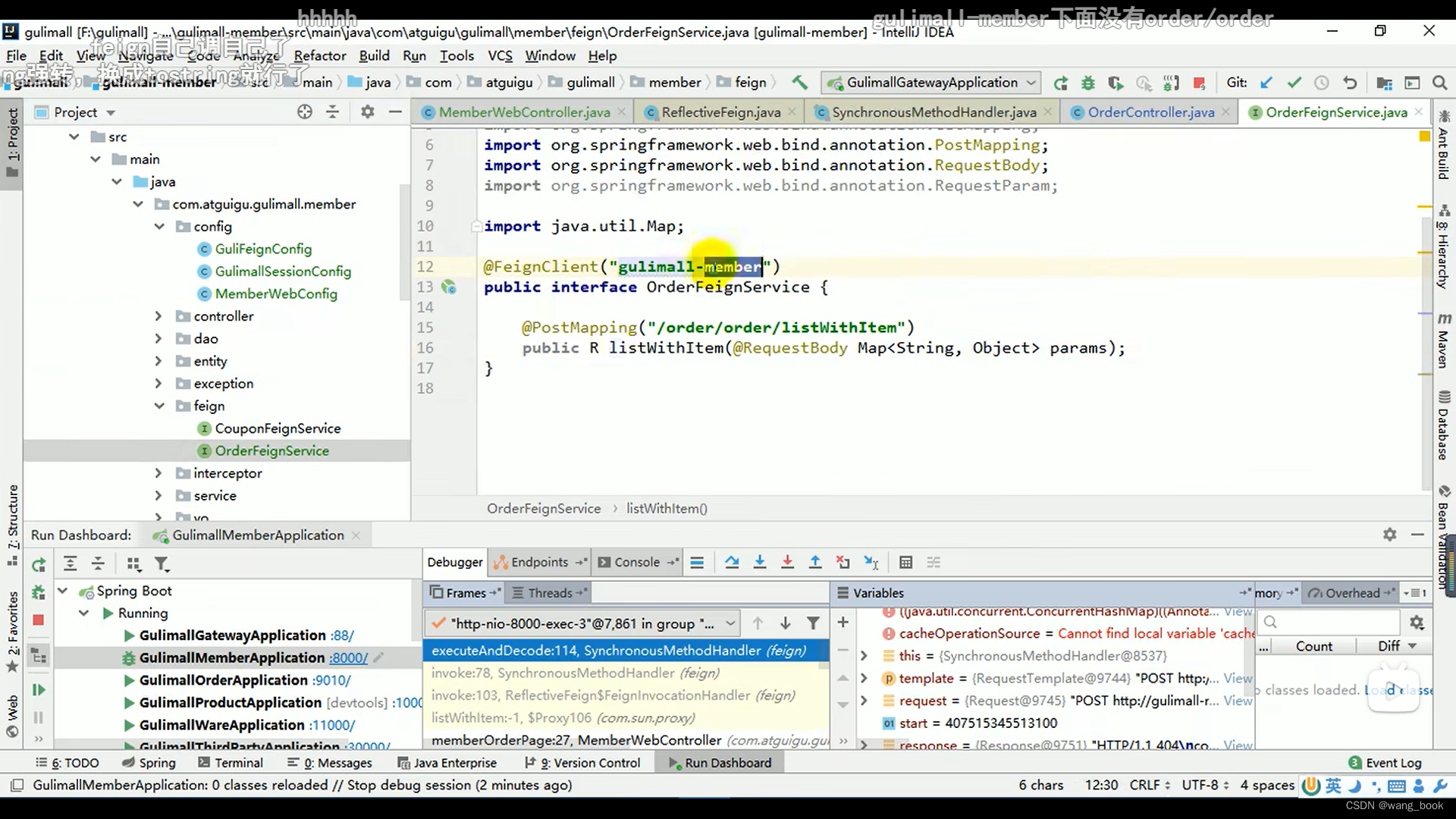Screen dimensions: 1456x819
Task: Select the Endpoints tab
Action: [x=539, y=562]
